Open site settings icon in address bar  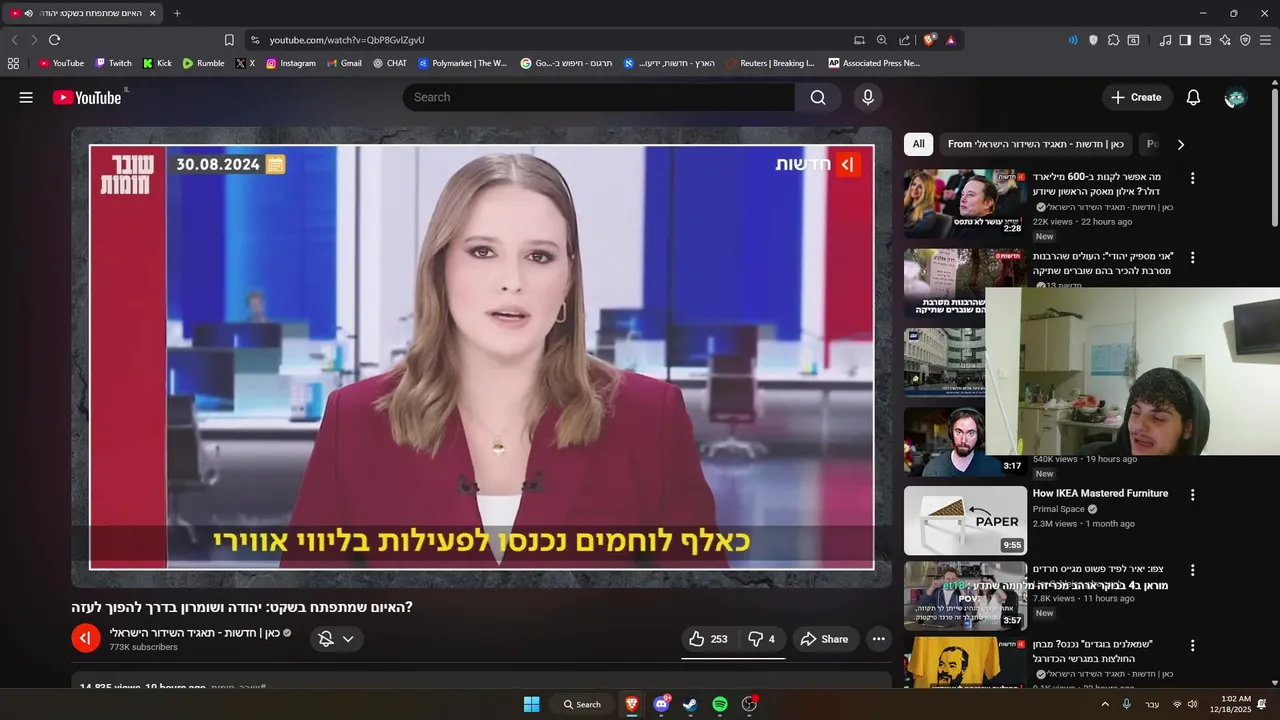coord(255,40)
